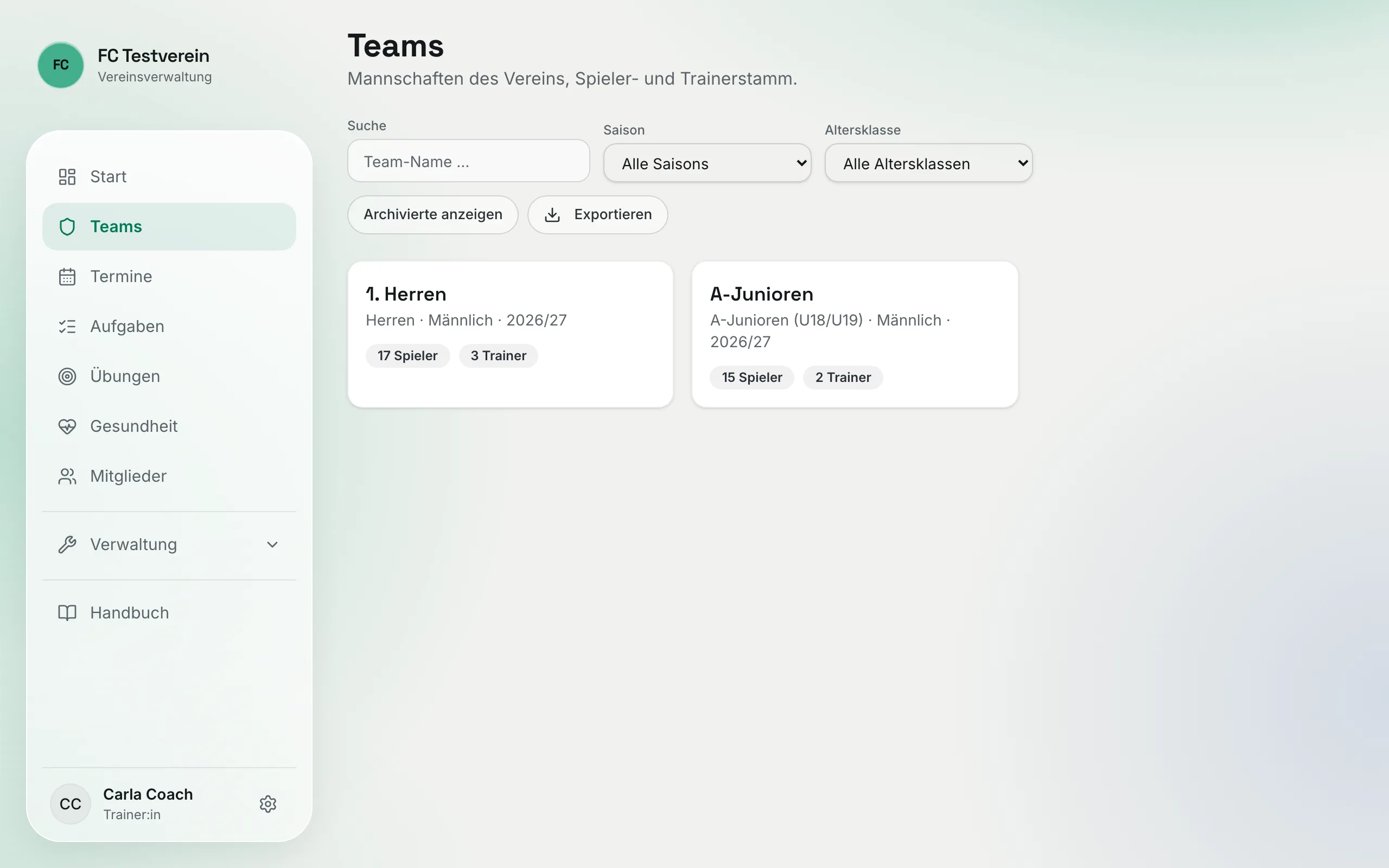The image size is (1389, 868).
Task: Open the Alle Saisons dropdown
Action: (x=707, y=164)
